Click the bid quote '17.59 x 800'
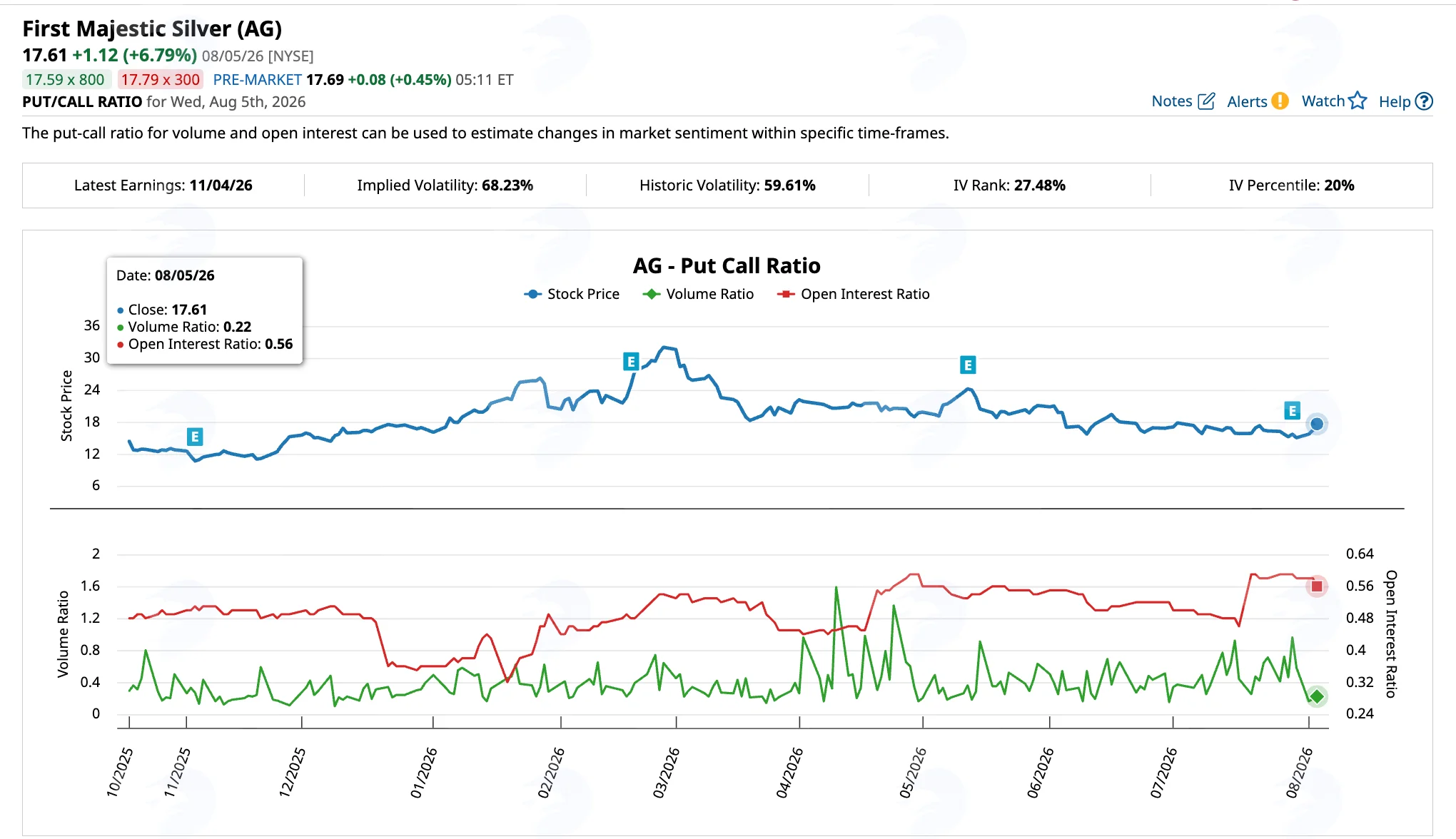Image resolution: width=1456 pixels, height=839 pixels. pyautogui.click(x=65, y=80)
